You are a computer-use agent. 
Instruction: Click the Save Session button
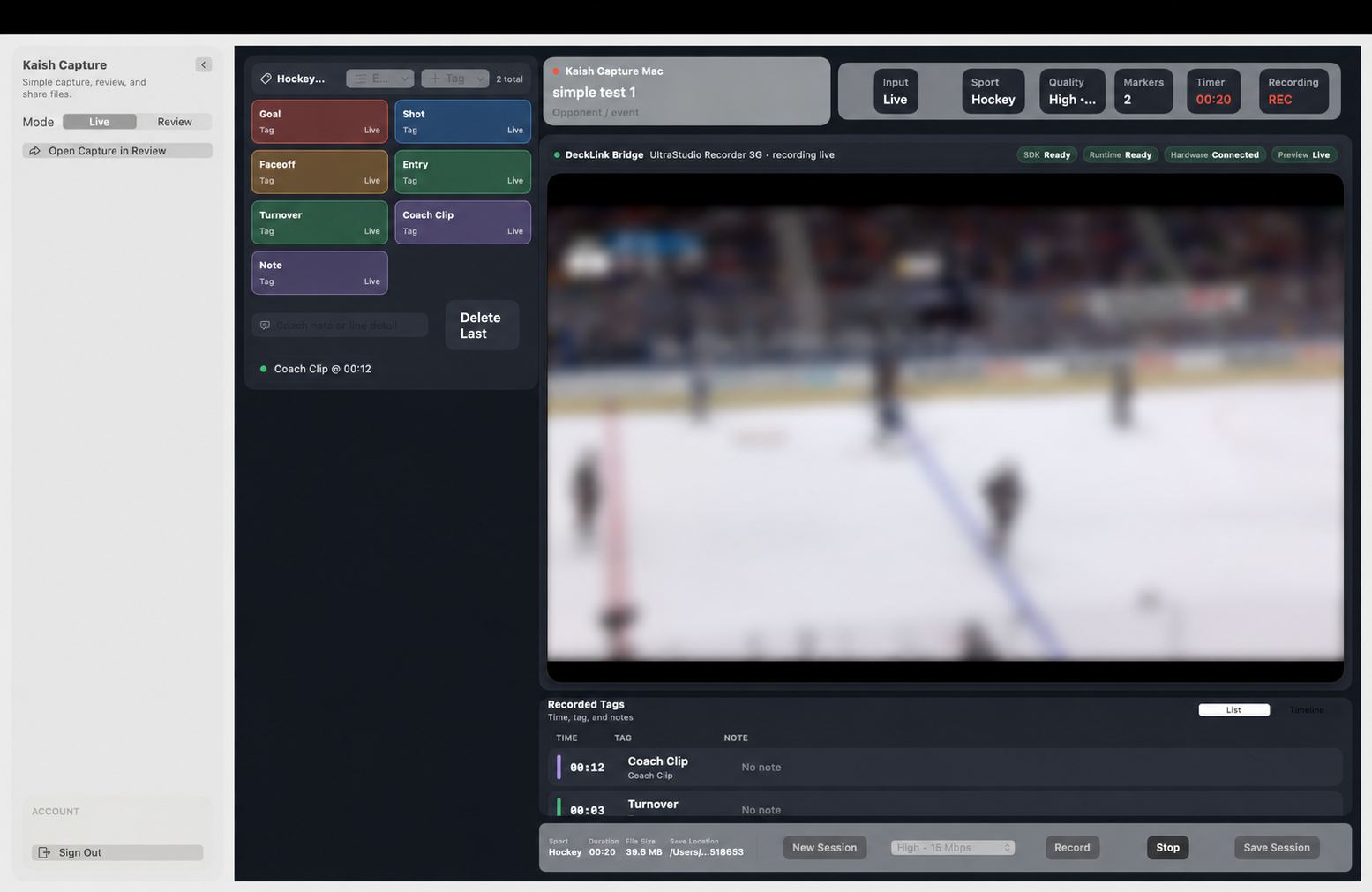(x=1277, y=848)
